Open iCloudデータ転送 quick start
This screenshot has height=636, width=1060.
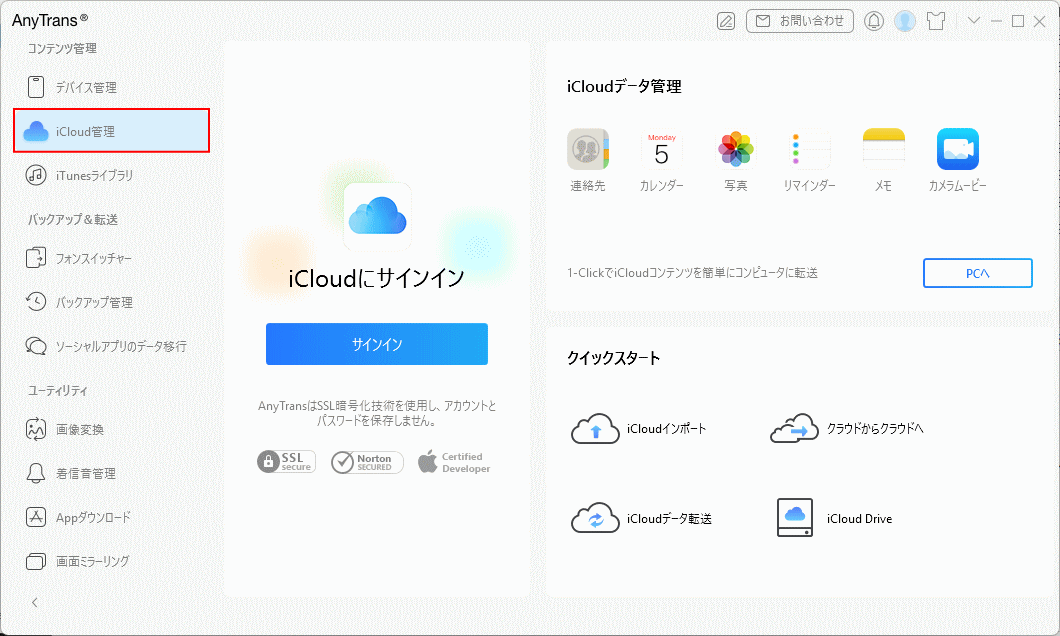point(642,518)
